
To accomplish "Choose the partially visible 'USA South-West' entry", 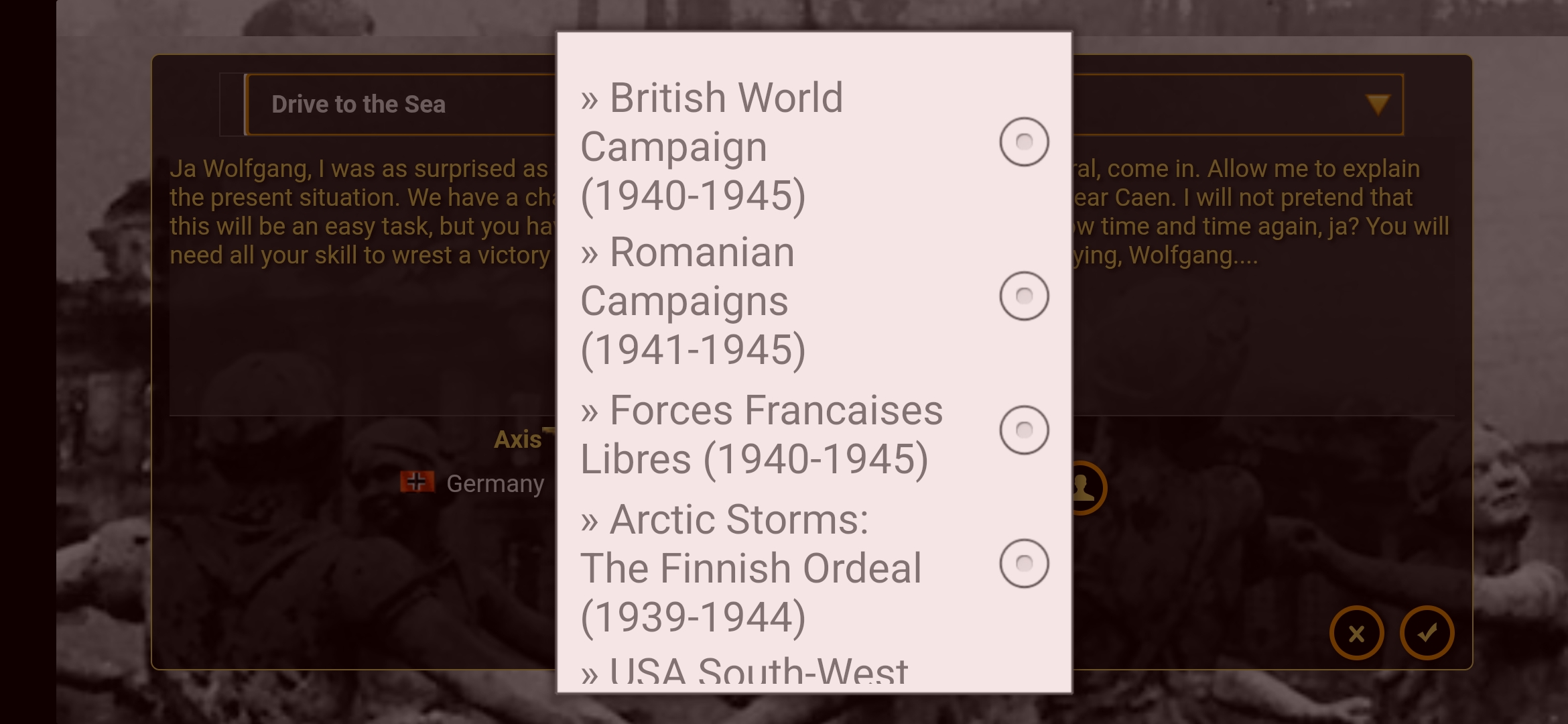I will pyautogui.click(x=744, y=672).
